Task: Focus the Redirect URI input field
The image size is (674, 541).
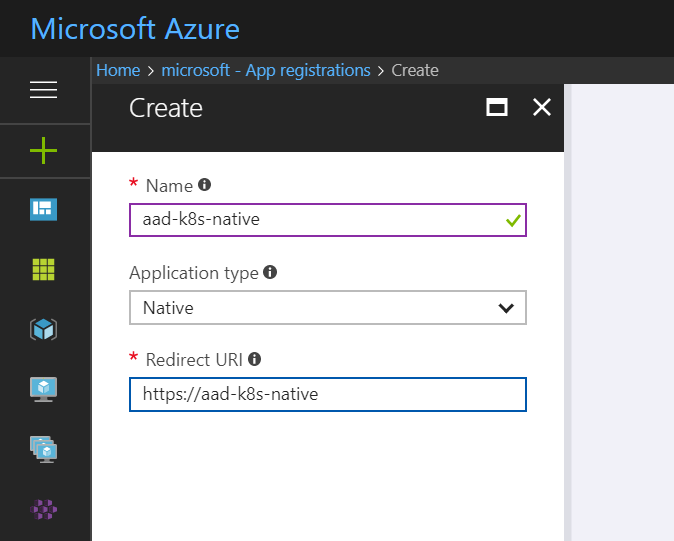Action: [327, 394]
